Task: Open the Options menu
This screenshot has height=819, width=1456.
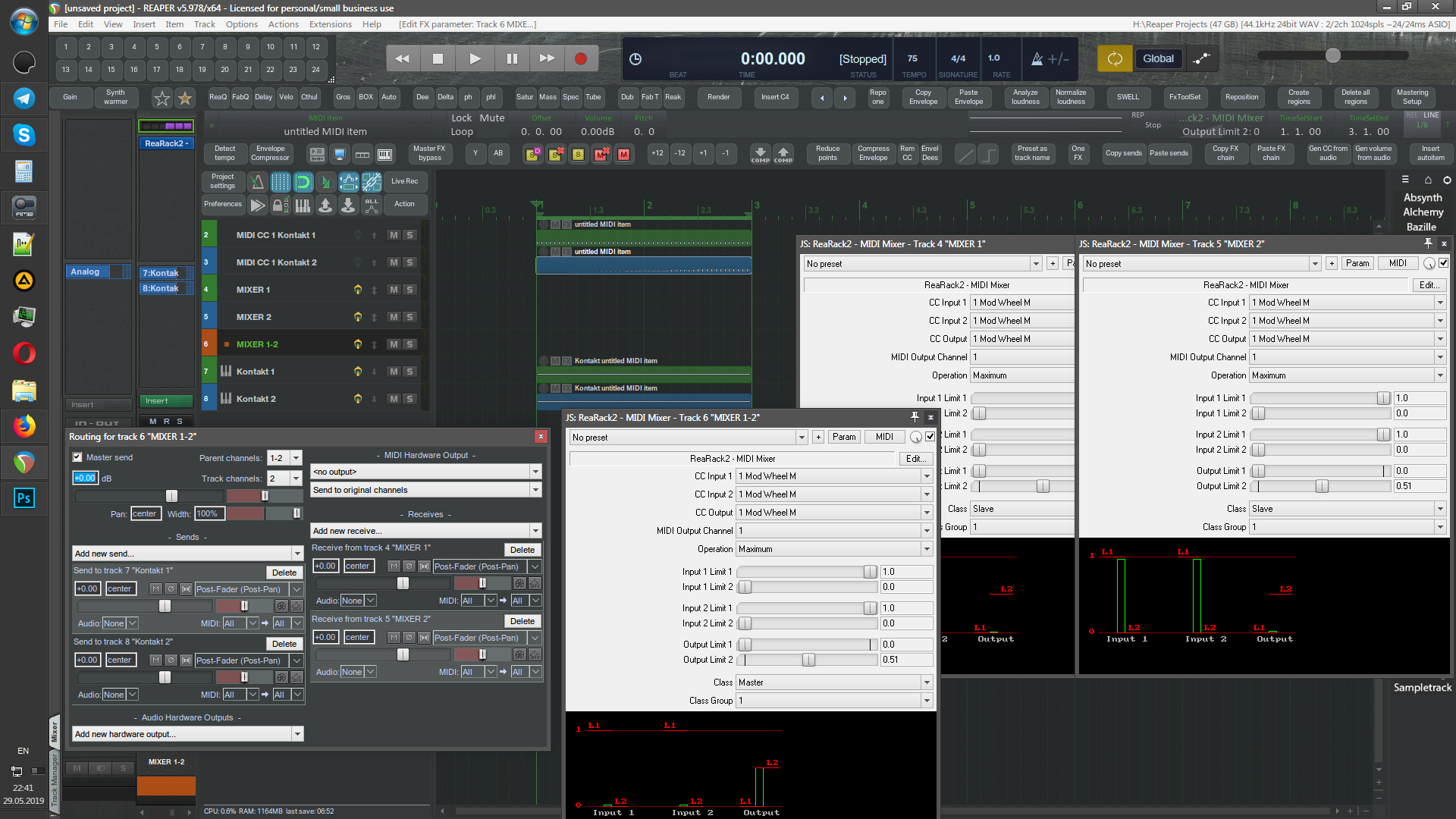Action: (x=241, y=24)
